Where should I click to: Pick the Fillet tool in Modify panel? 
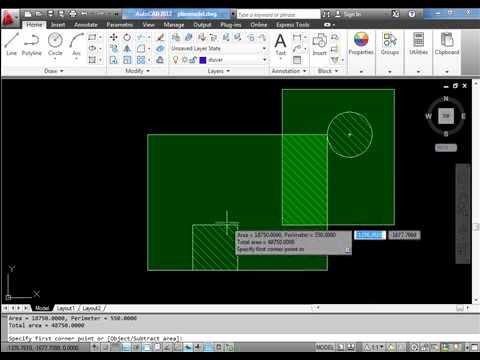tap(141, 49)
